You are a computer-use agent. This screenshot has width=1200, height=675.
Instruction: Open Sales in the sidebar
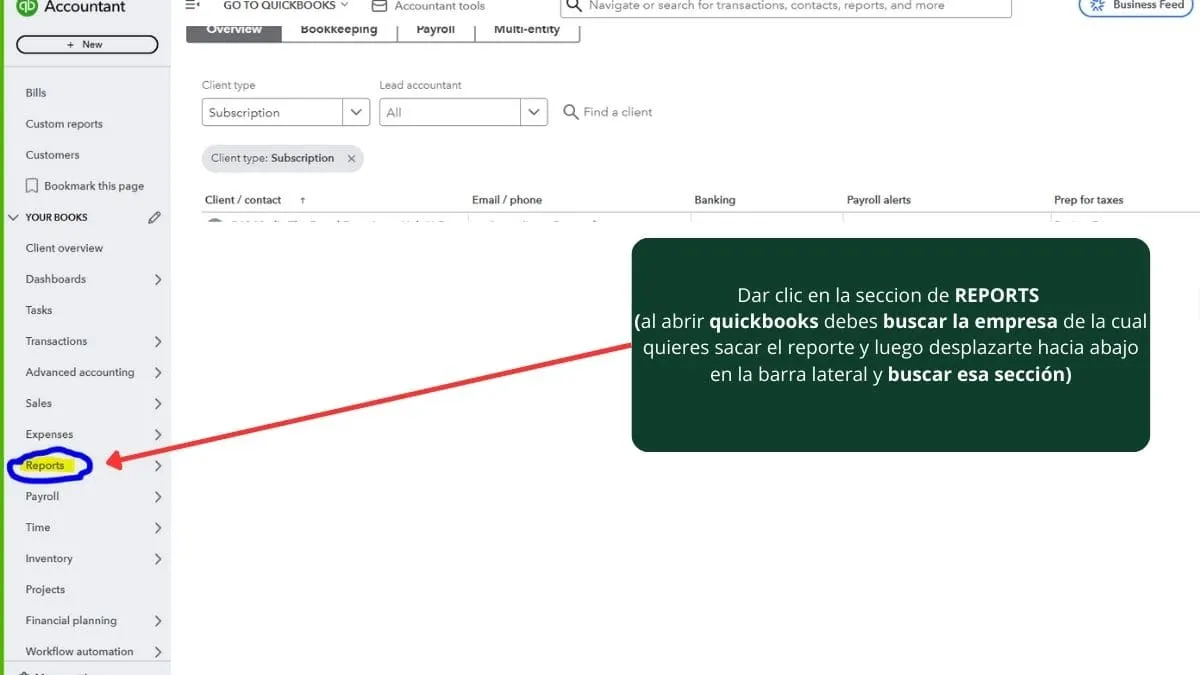coord(39,403)
